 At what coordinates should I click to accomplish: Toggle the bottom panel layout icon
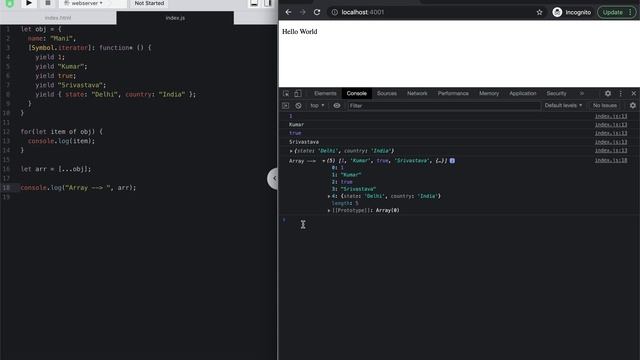[254, 3]
